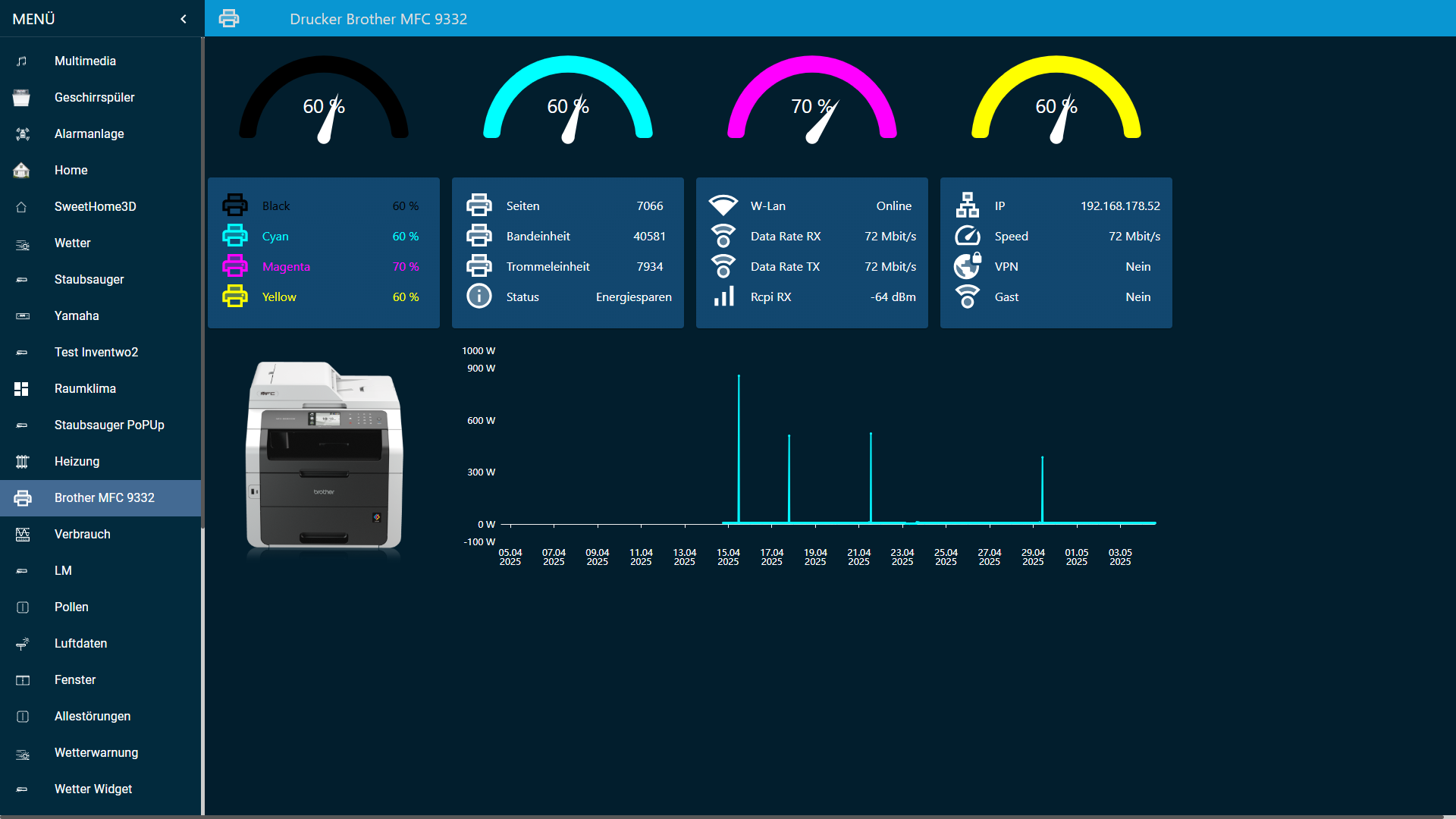This screenshot has height=819, width=1456.
Task: Open the Wetterwarnung menu link
Action: tap(96, 752)
